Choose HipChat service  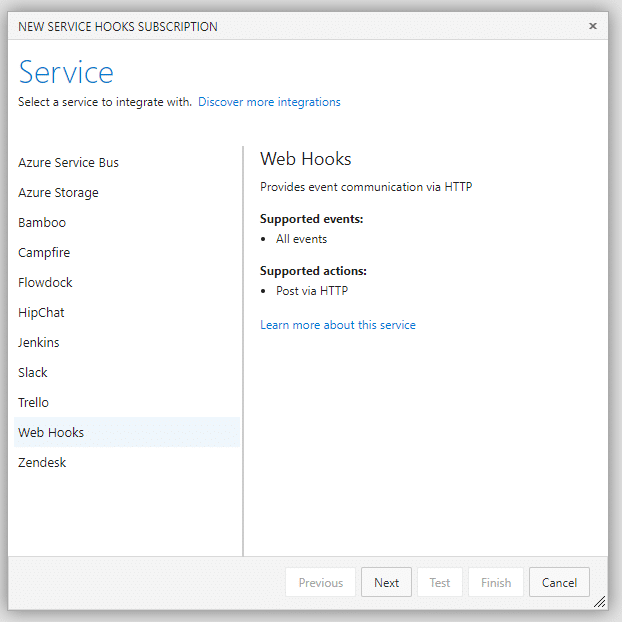127,313
